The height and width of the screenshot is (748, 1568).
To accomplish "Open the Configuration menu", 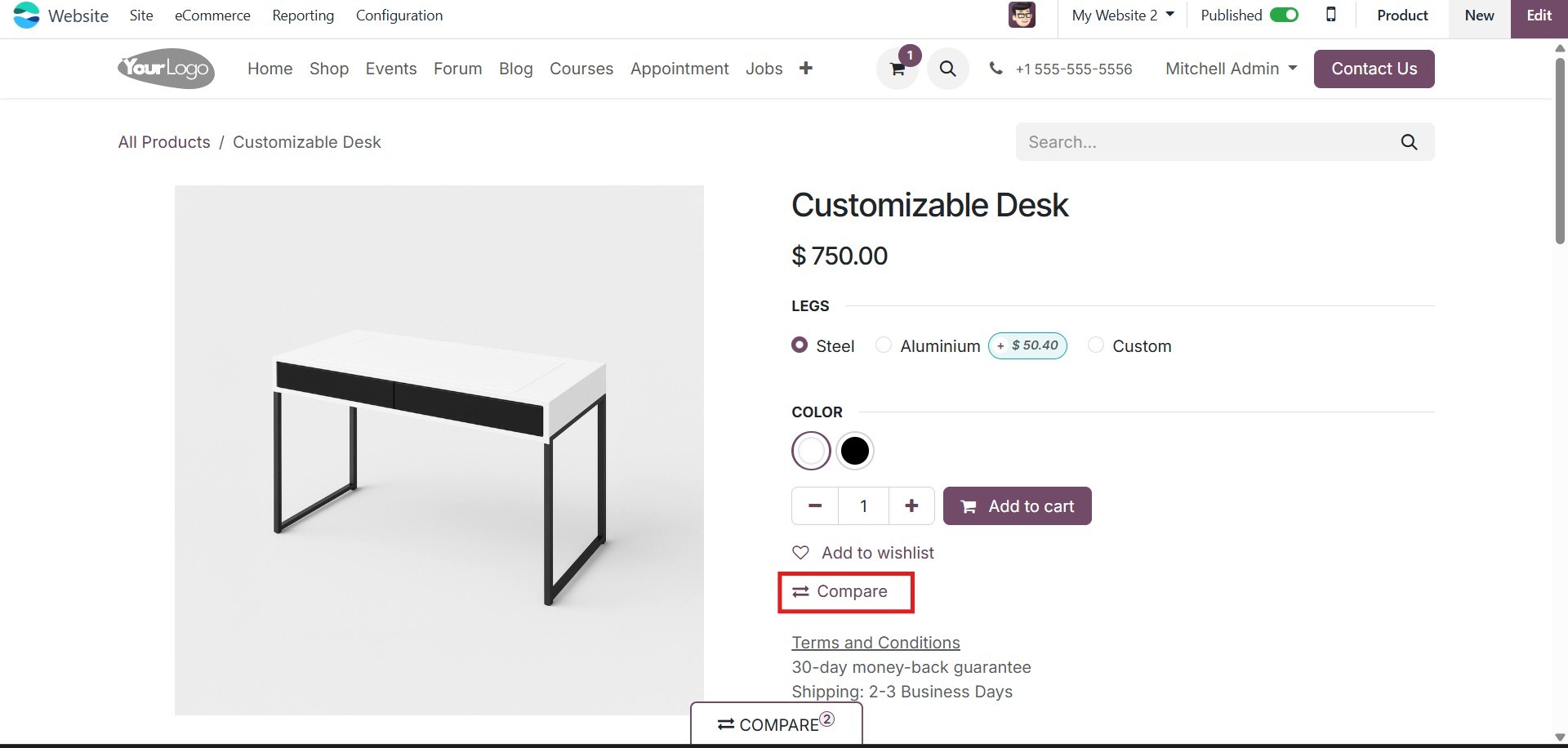I will [x=399, y=16].
